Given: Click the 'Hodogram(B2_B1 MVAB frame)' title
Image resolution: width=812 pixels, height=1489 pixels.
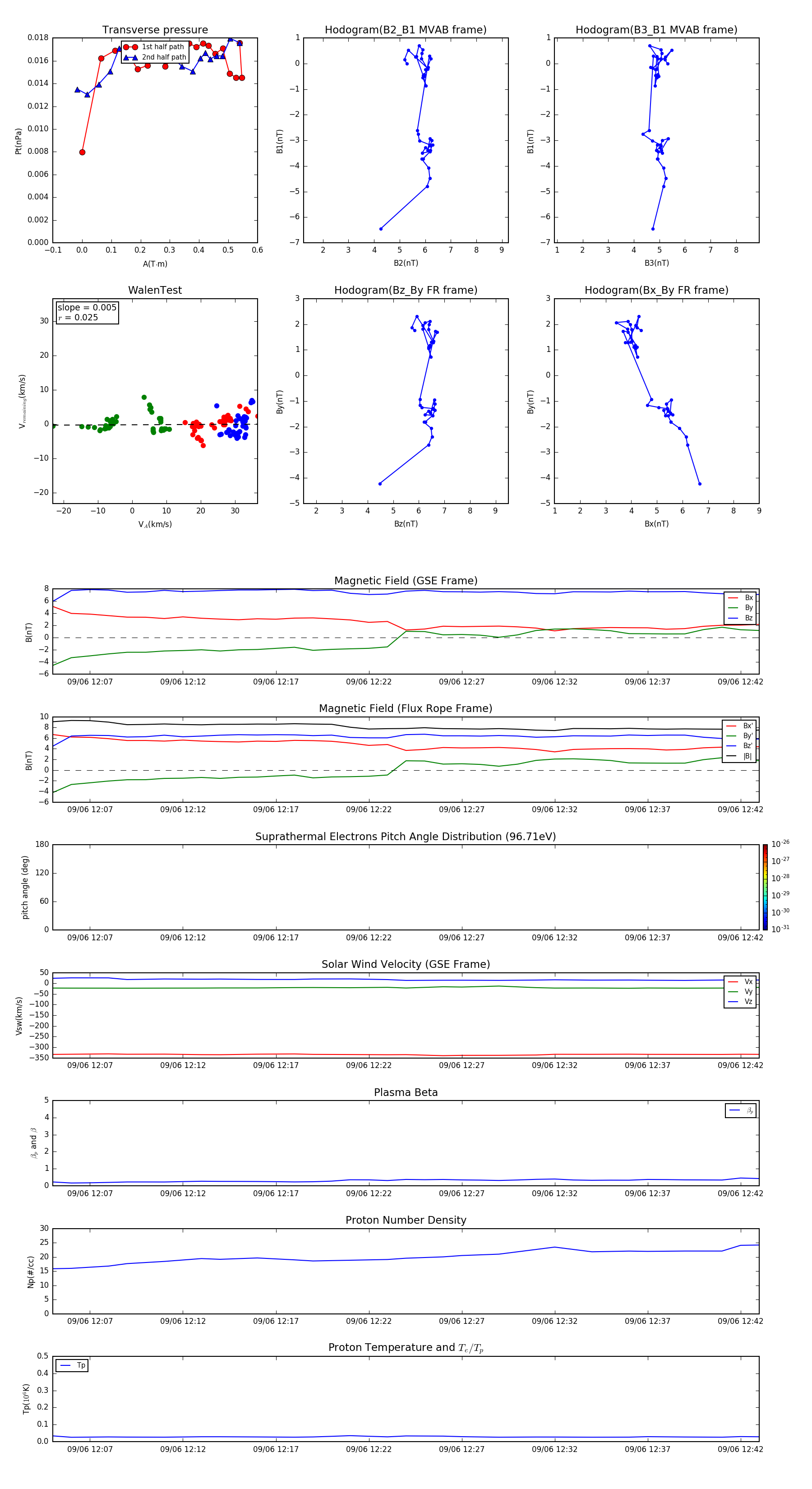Looking at the screenshot, I should click(x=406, y=30).
